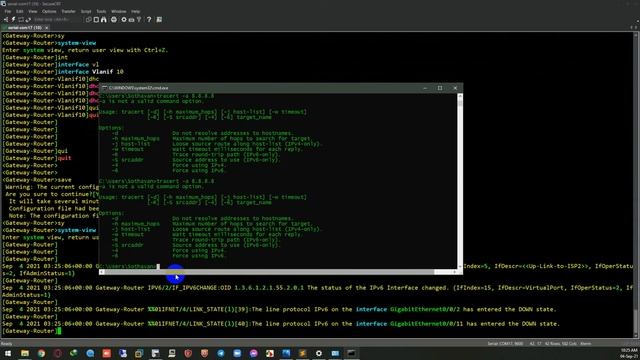The height and width of the screenshot is (360, 640).
Task: Close the cmd.exe window
Action: [x=455, y=88]
